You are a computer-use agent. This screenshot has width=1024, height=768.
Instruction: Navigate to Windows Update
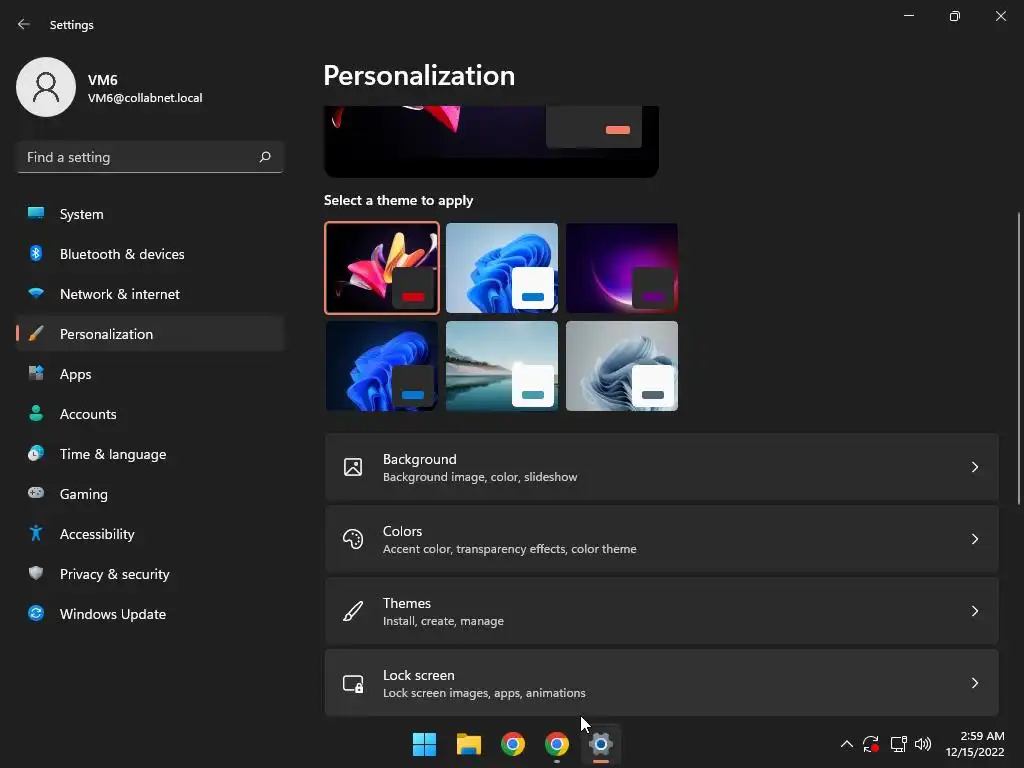pyautogui.click(x=150, y=614)
